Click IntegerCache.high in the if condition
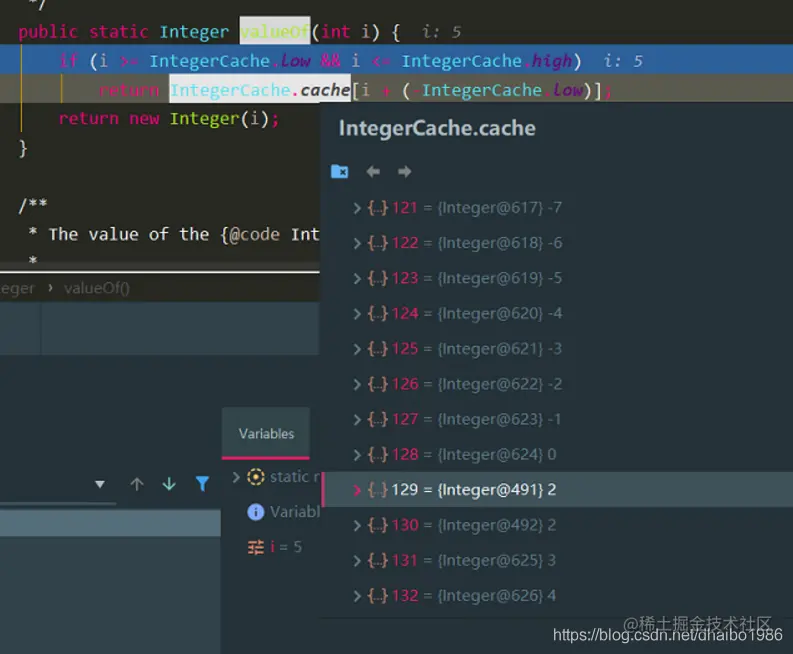 [487, 61]
